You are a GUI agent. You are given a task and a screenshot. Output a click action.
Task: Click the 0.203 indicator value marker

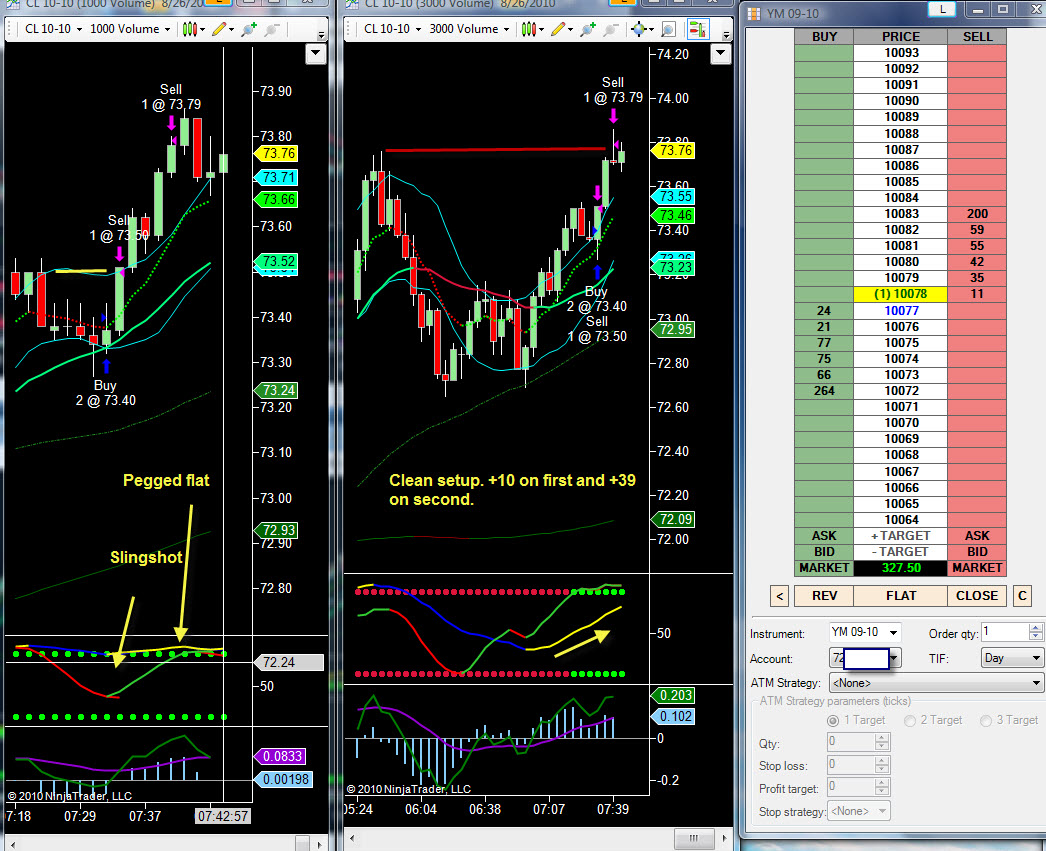pyautogui.click(x=673, y=696)
